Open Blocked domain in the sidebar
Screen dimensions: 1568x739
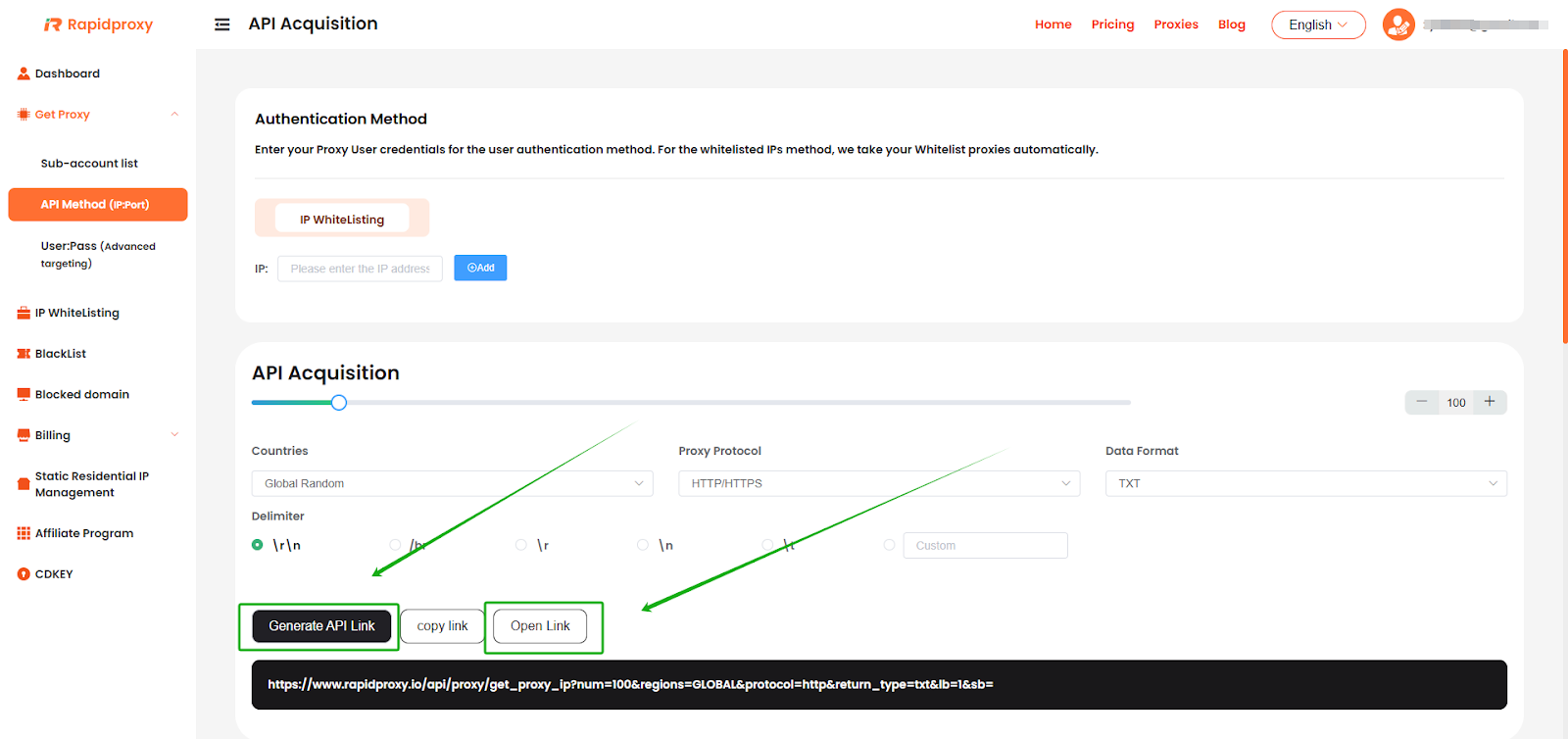click(82, 395)
